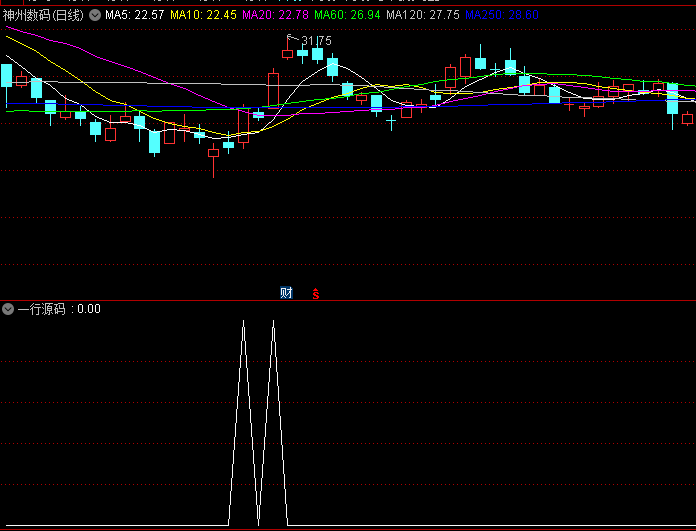Select the MA120: 27.75 label
This screenshot has height=531, width=696.
click(x=423, y=16)
